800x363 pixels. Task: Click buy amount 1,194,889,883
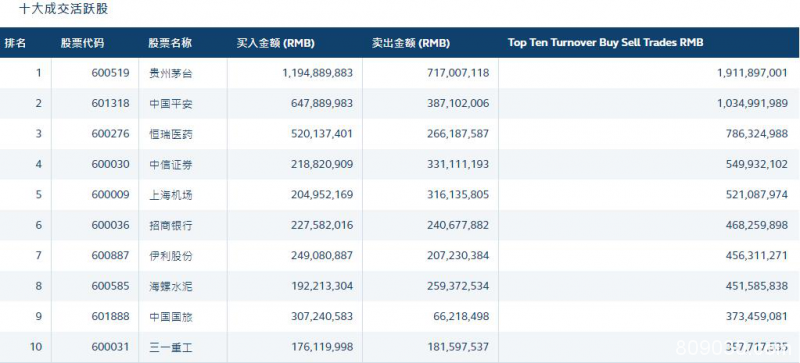tap(317, 73)
